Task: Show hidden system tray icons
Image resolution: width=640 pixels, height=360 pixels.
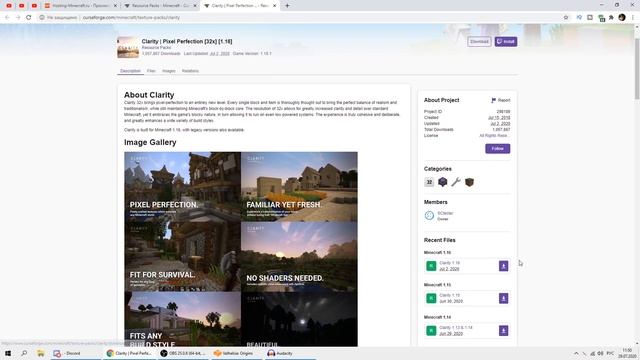Action: tap(576, 353)
